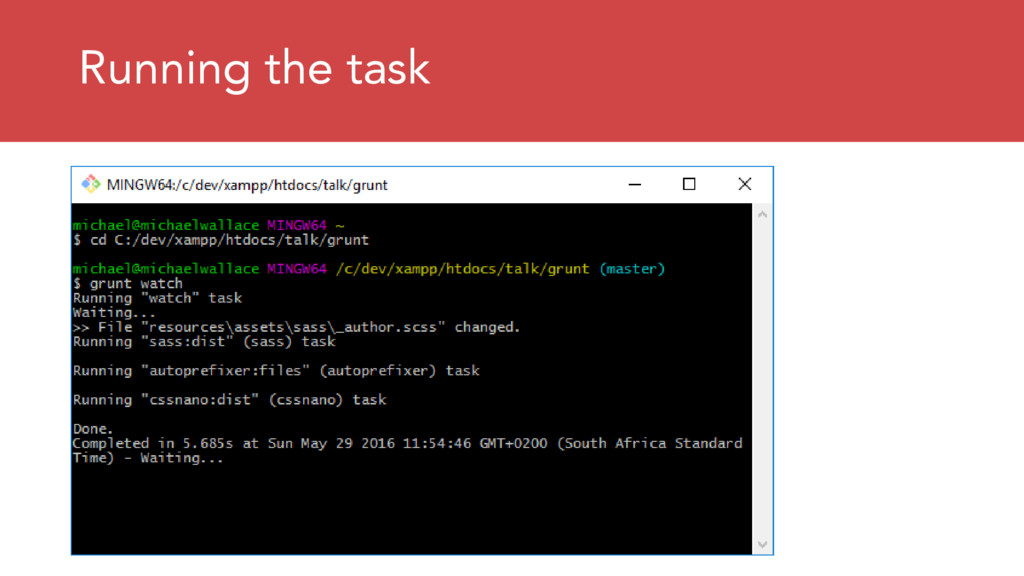Click the 'Done.' output line
1024x576 pixels.
coord(93,429)
